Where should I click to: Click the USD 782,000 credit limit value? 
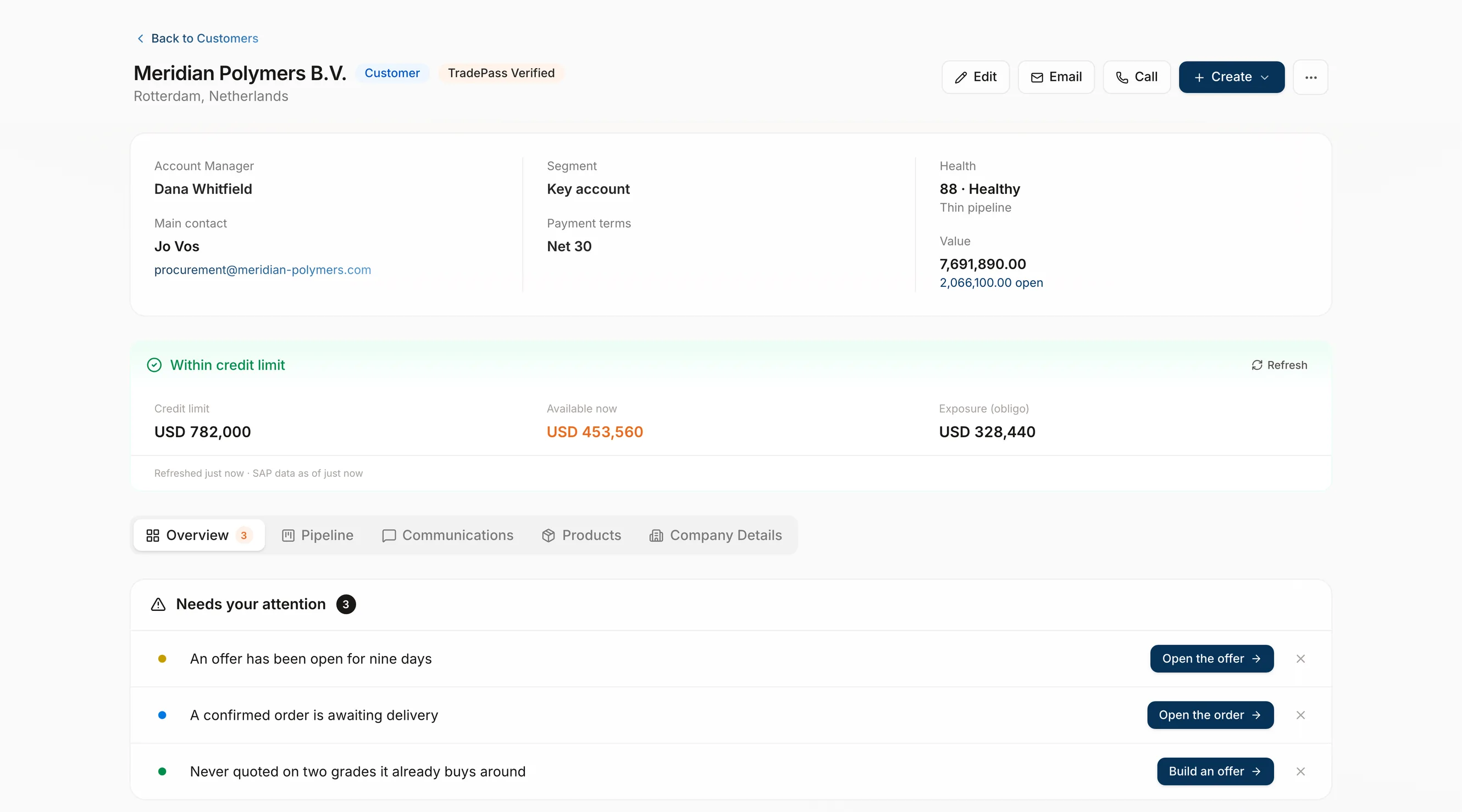(x=203, y=432)
